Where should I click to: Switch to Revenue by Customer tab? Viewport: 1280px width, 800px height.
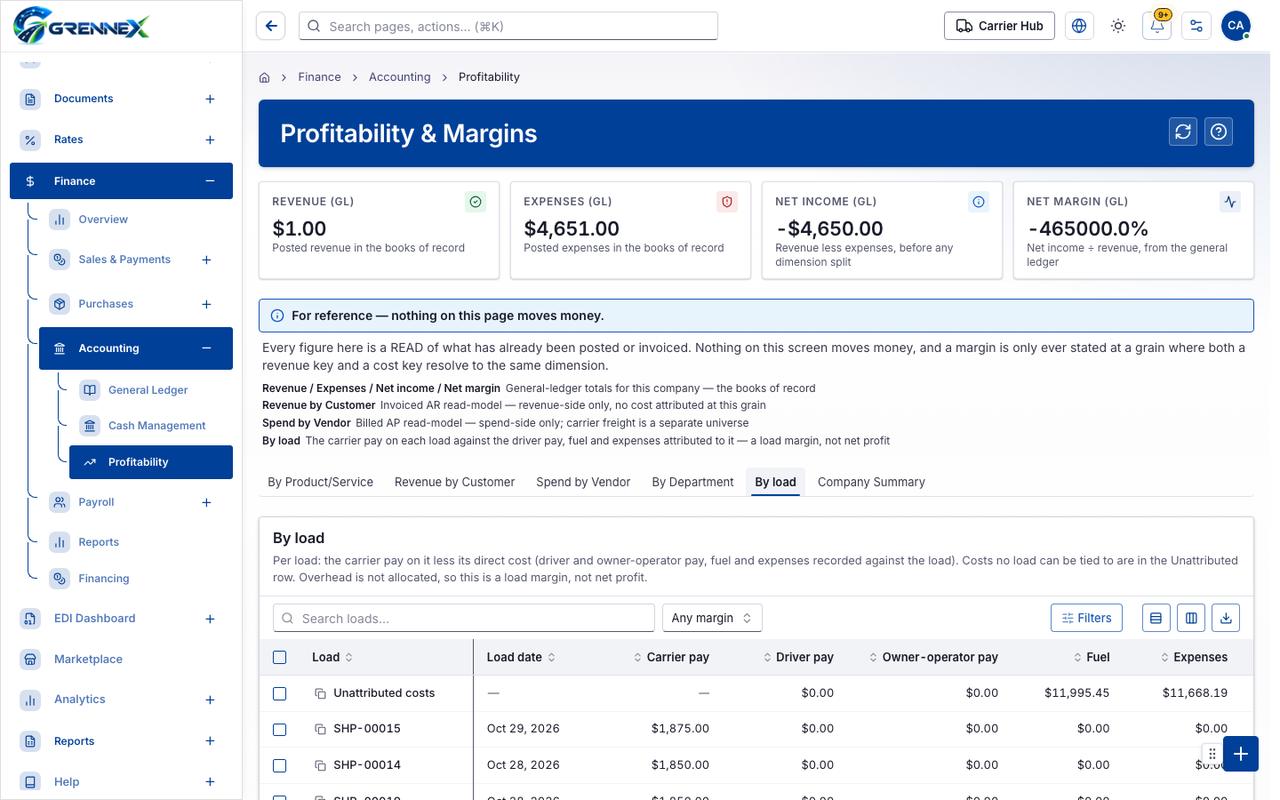point(455,482)
